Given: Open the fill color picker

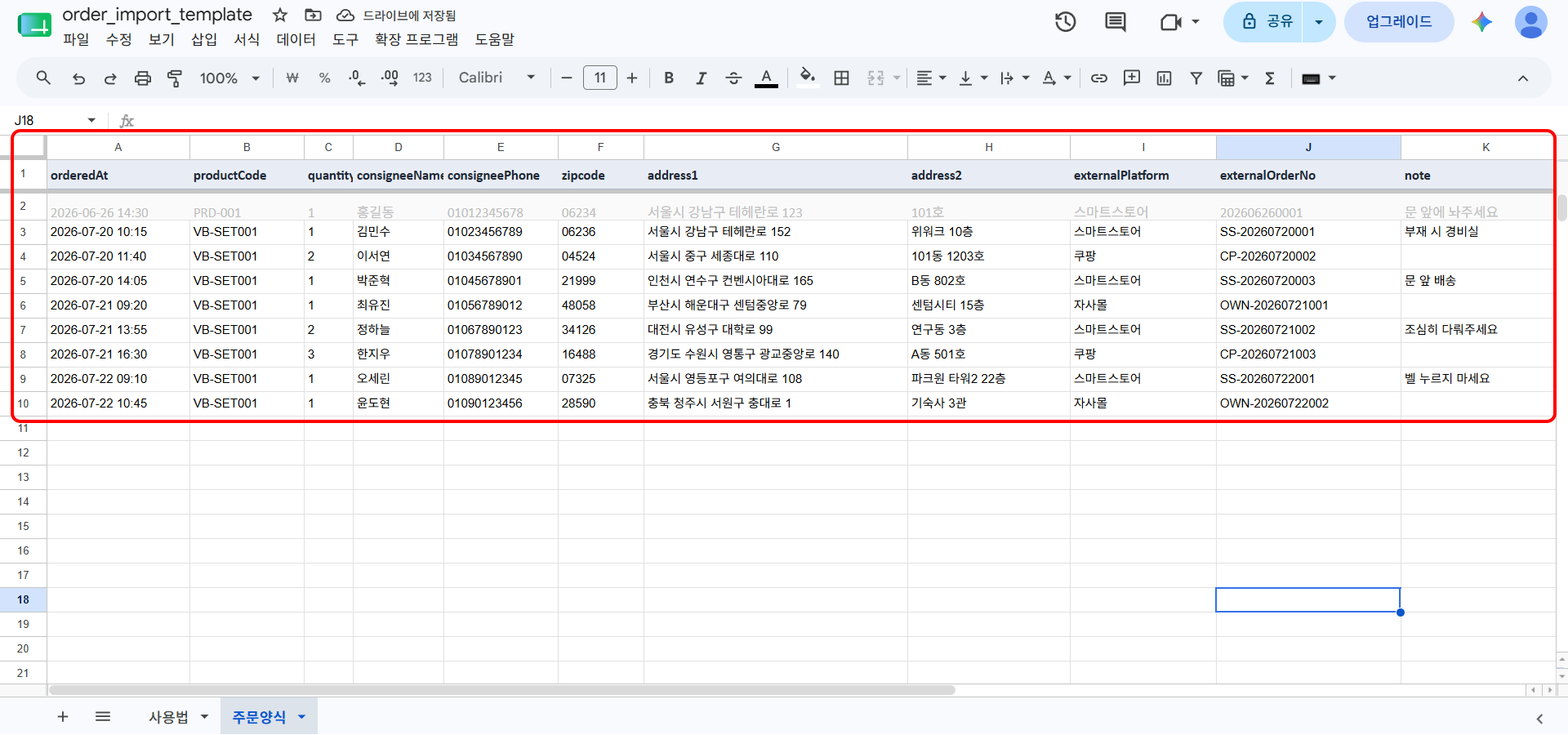Looking at the screenshot, I should (x=807, y=78).
